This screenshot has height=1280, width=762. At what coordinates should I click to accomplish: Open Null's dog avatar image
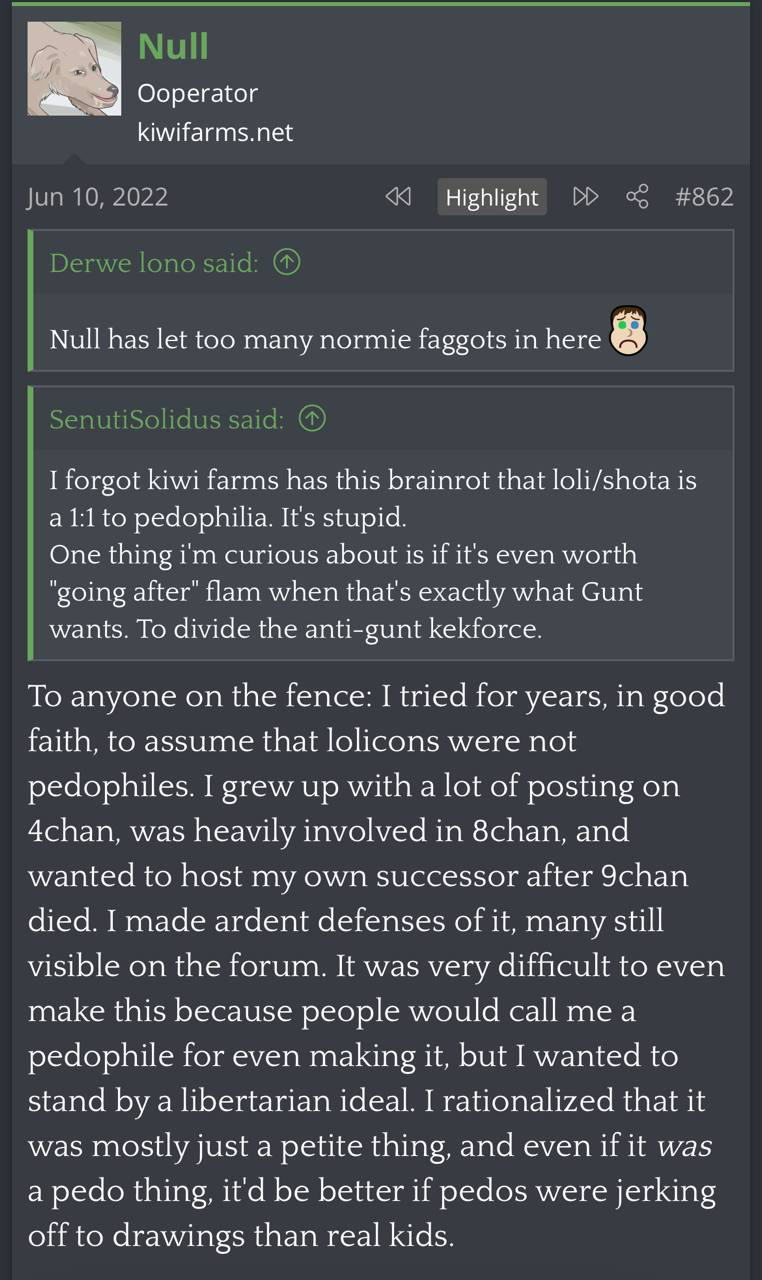click(x=74, y=69)
